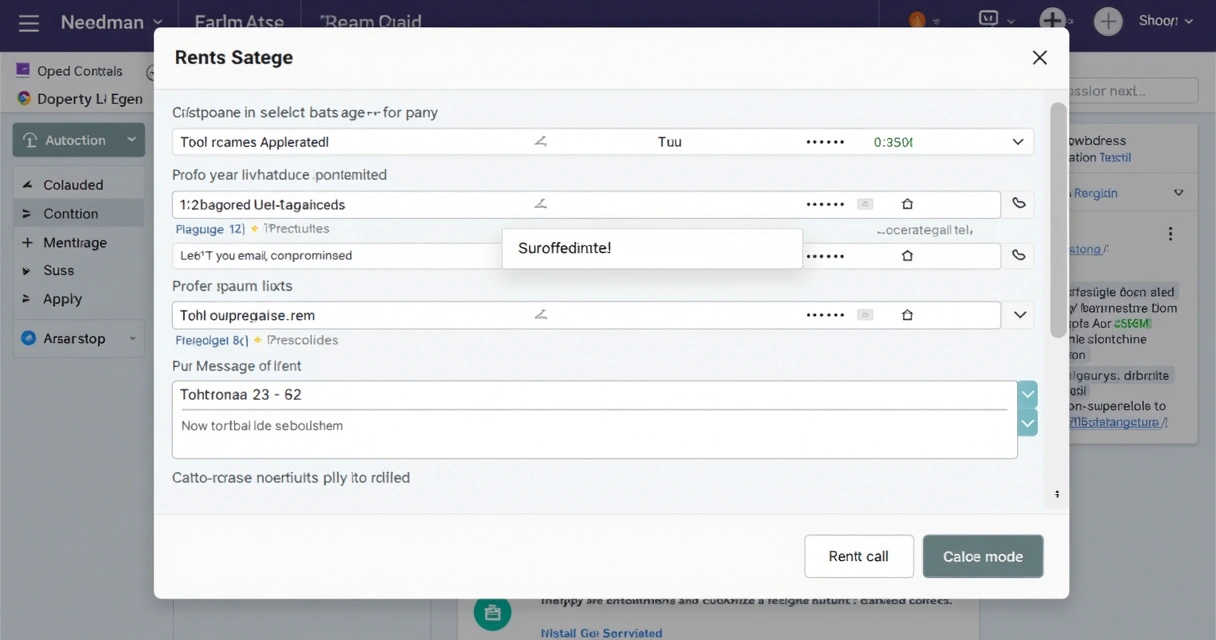Viewport: 1216px width, 640px height.
Task: Click the teal dropdown beside Tohtronaa 23 - 62
Action: pos(1028,394)
